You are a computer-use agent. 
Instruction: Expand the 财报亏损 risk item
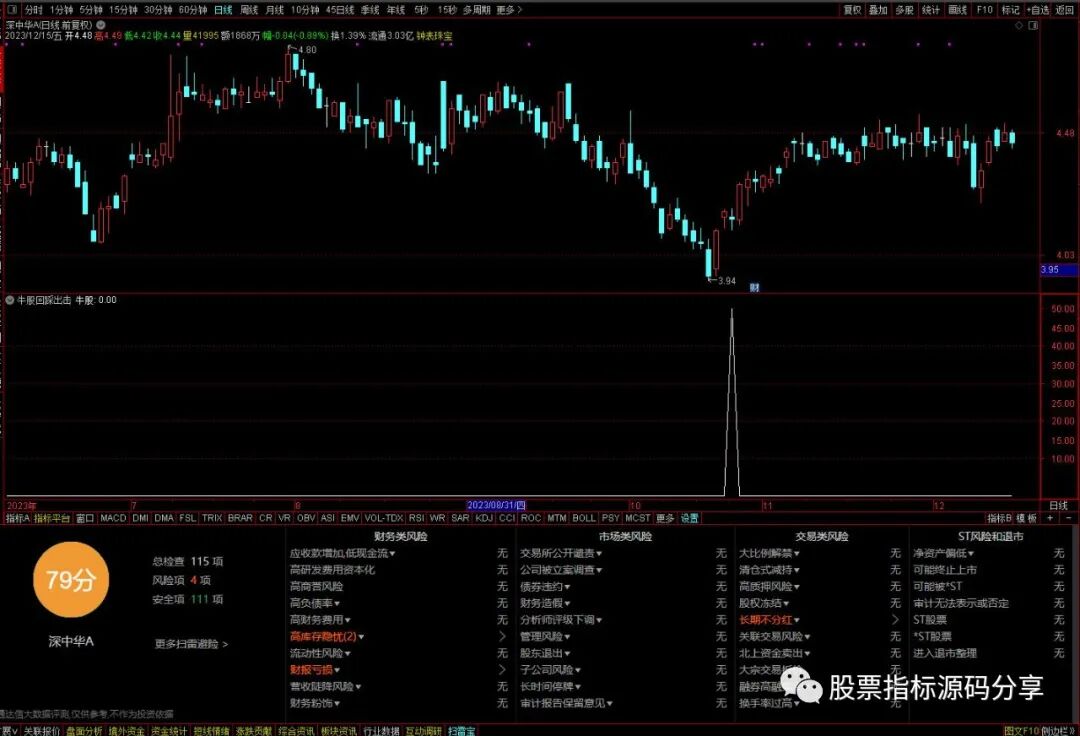coord(315,669)
